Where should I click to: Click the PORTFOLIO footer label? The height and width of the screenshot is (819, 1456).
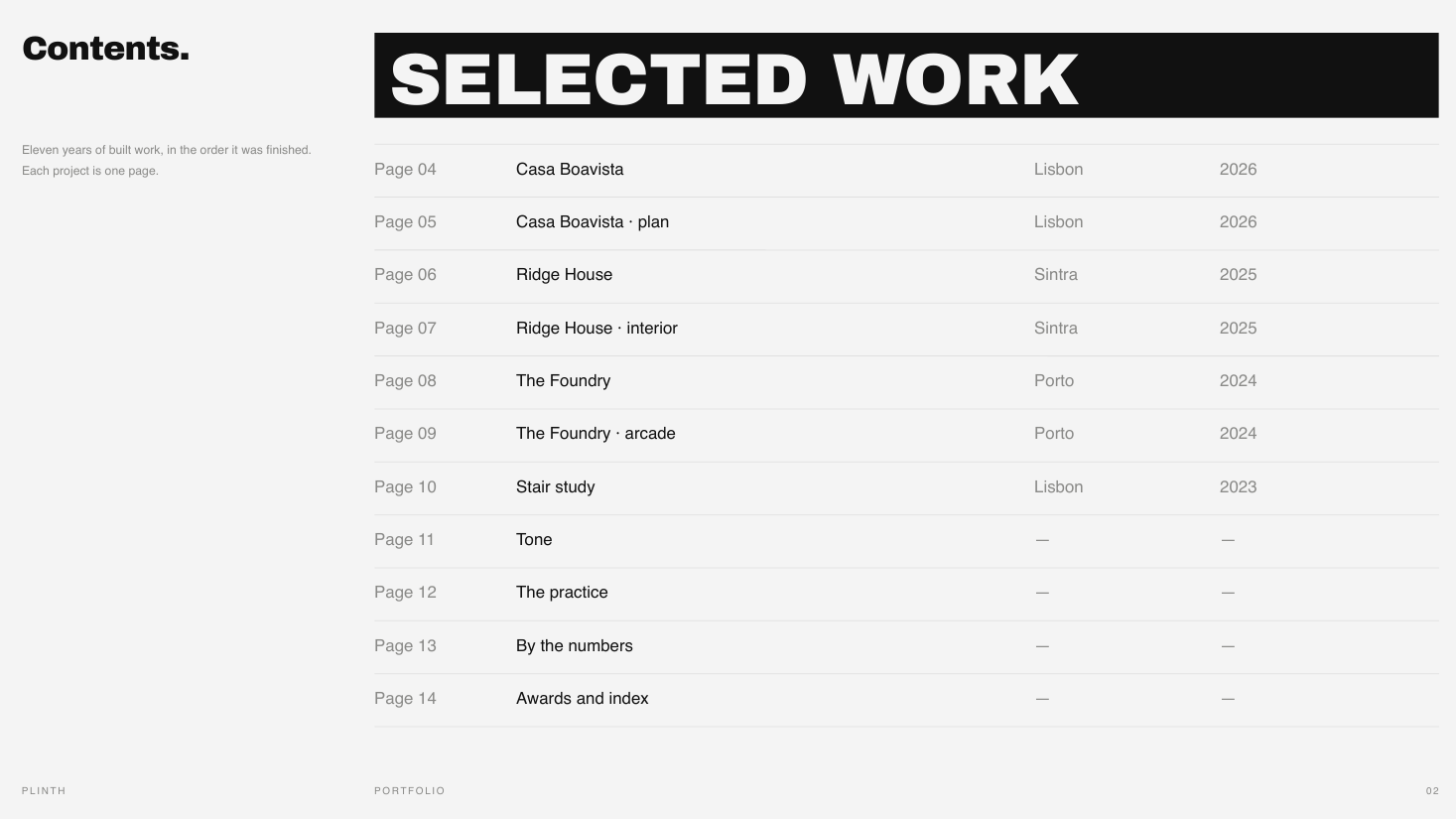coord(410,791)
